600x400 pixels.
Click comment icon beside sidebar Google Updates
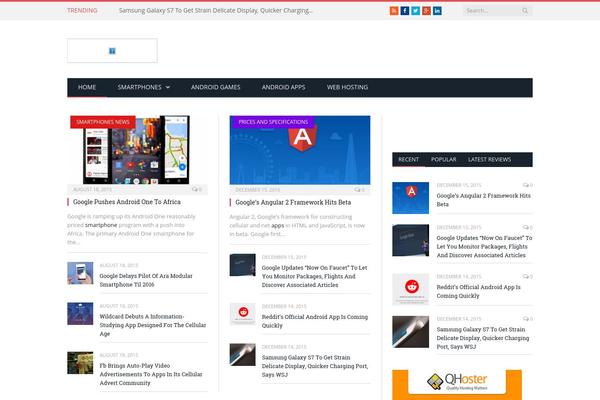point(528,227)
